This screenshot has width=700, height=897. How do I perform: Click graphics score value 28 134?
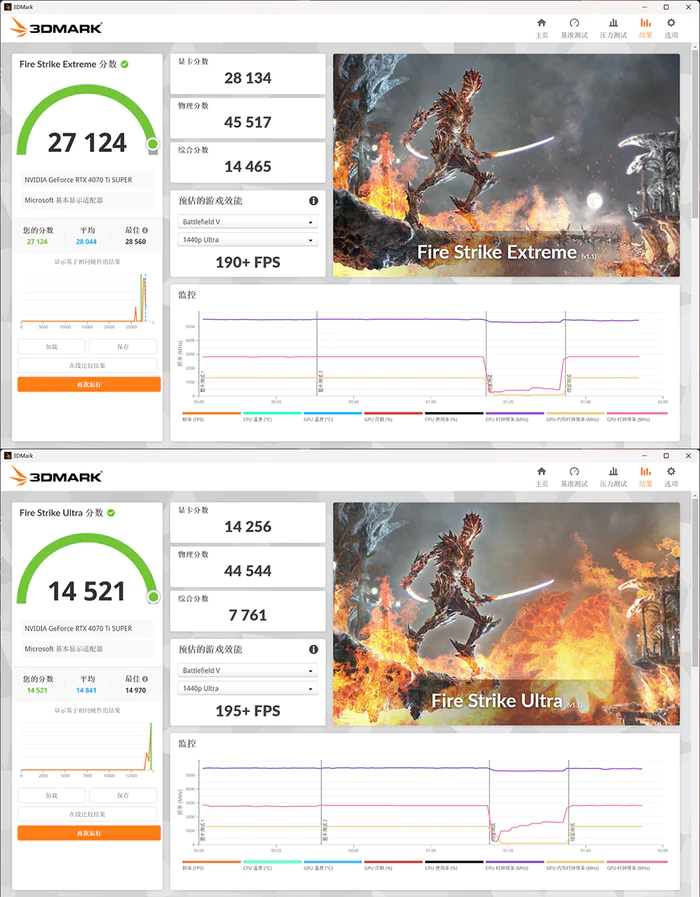point(248,78)
